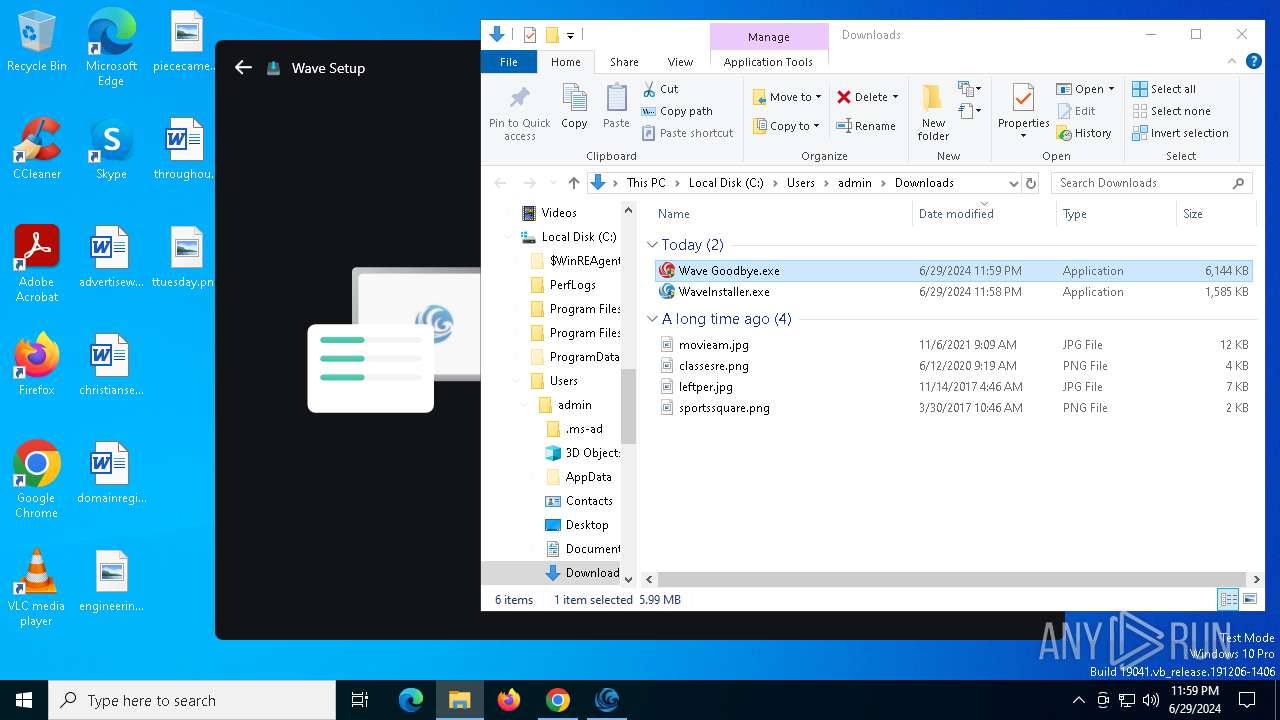Viewport: 1280px width, 720px height.
Task: Sort by Size column header
Action: coord(1193,213)
